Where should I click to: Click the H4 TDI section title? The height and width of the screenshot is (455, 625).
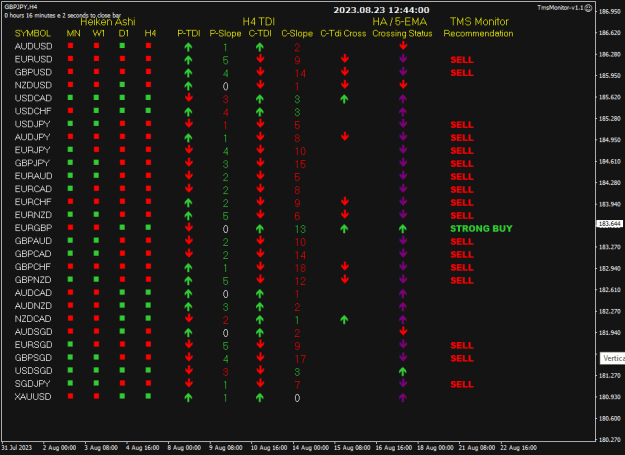259,22
